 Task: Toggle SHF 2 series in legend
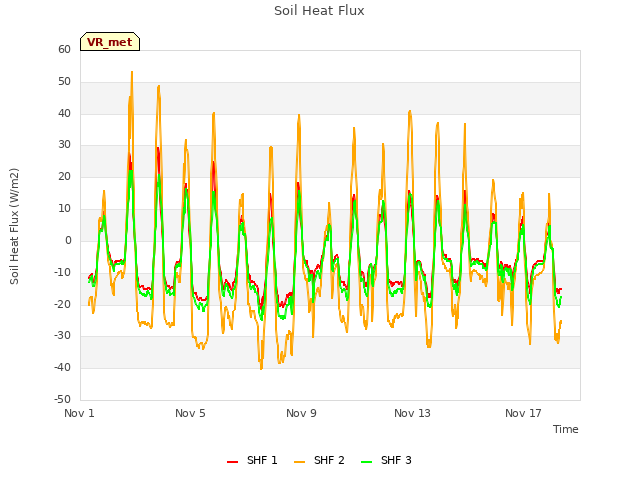click(319, 460)
